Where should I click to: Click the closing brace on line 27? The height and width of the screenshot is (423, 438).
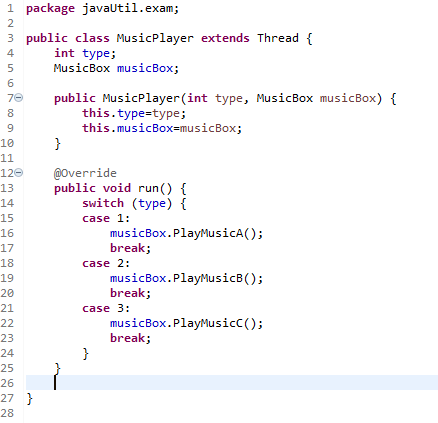(29, 398)
